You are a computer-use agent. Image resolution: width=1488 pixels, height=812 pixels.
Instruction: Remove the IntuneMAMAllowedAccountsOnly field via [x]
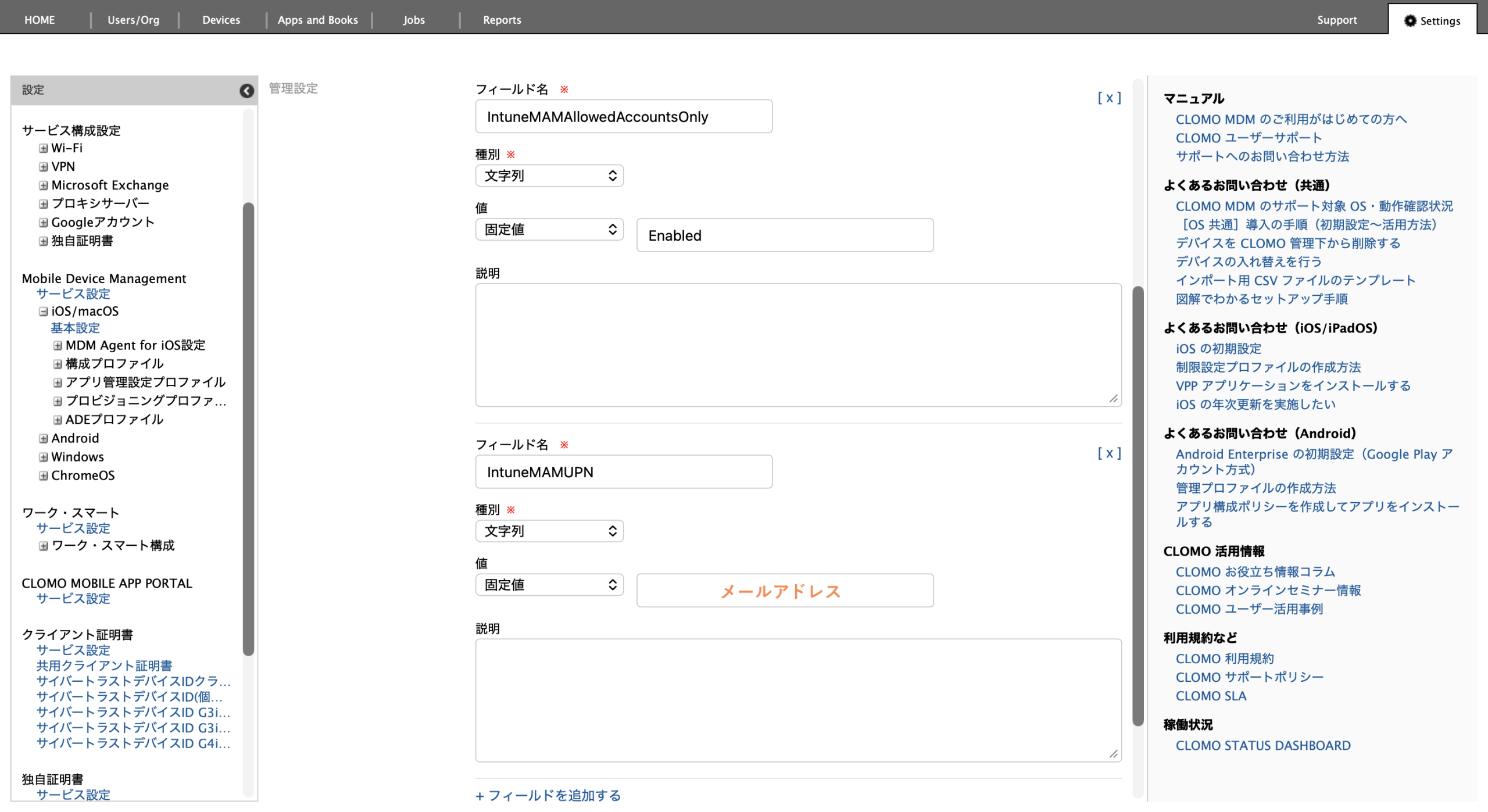1108,98
